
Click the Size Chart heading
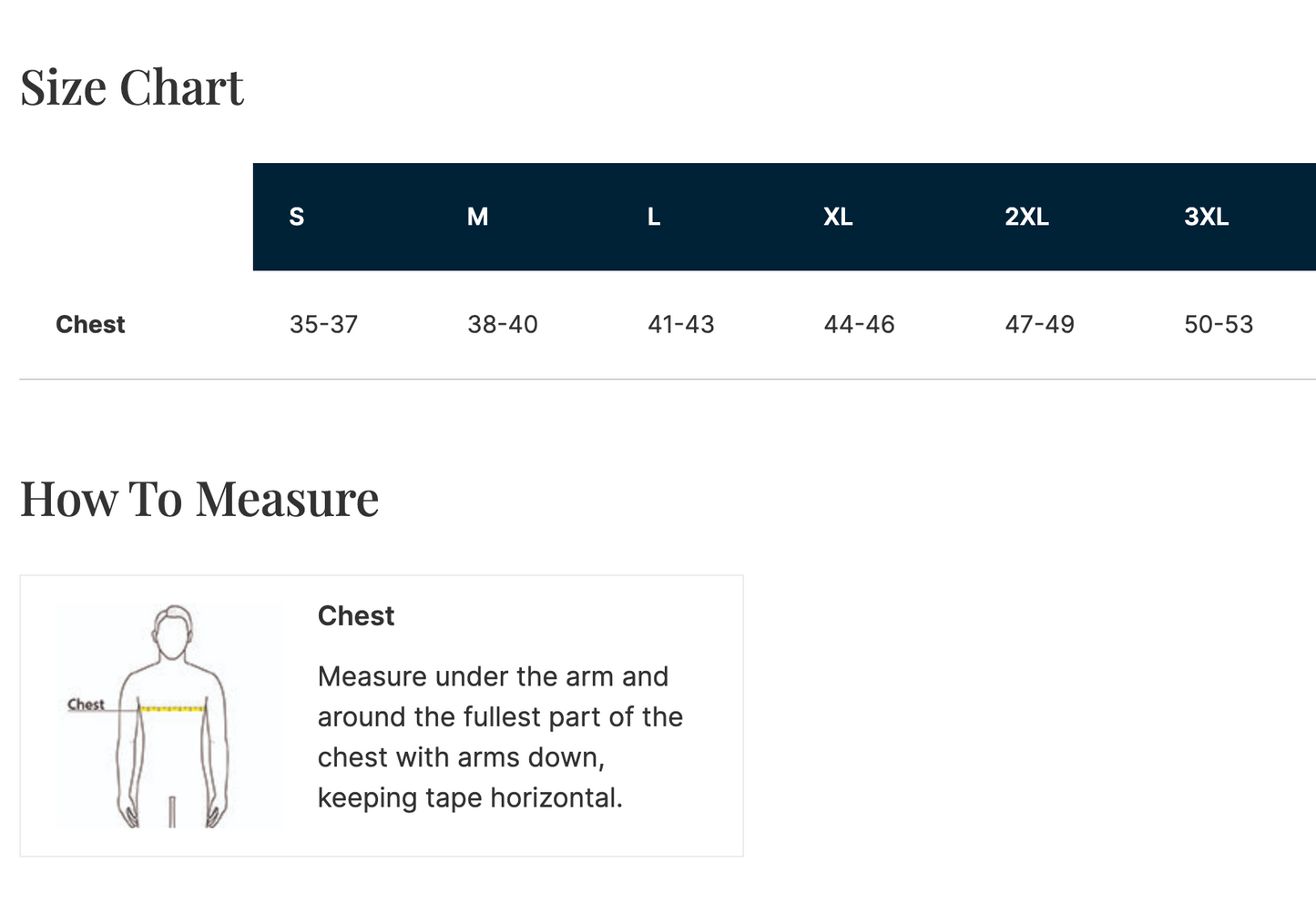132,88
